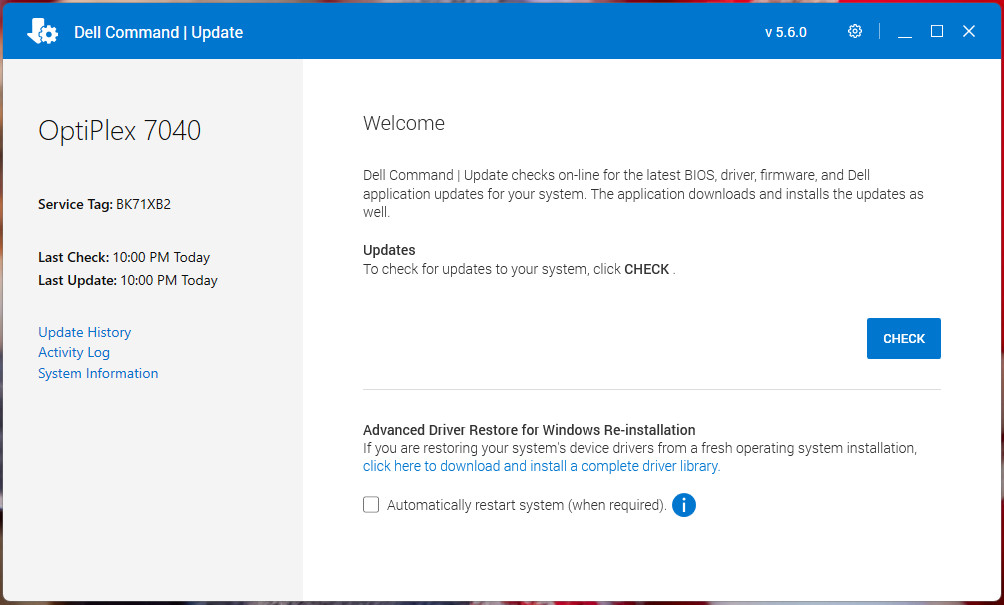Close the Dell Command Update window
The image size is (1004, 605).
point(969,31)
